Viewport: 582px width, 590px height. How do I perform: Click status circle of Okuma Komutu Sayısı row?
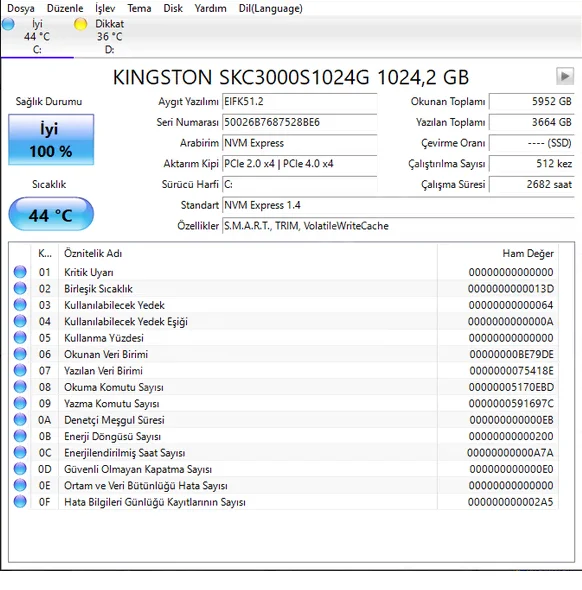point(20,386)
